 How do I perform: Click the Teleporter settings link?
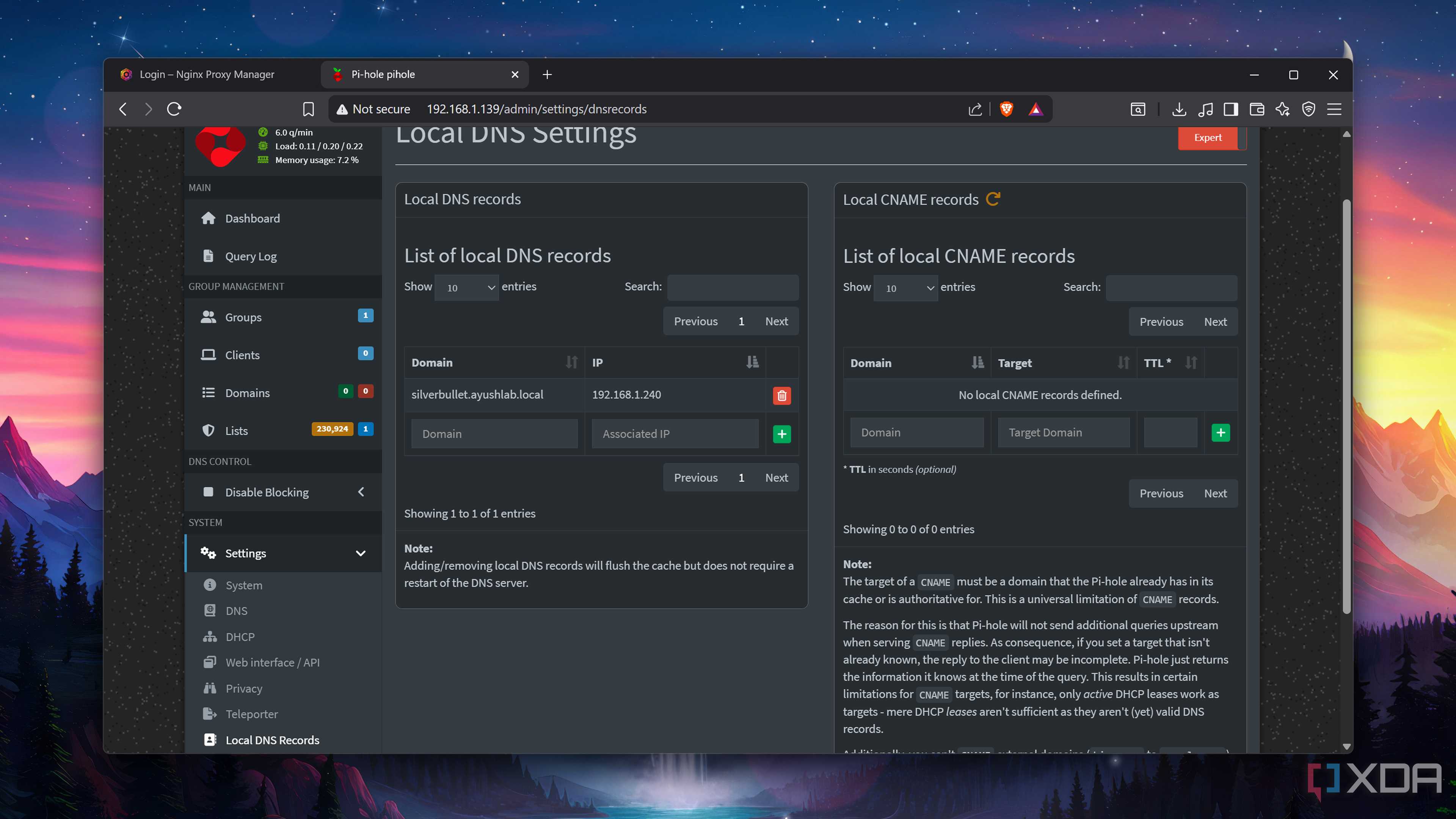(x=251, y=714)
